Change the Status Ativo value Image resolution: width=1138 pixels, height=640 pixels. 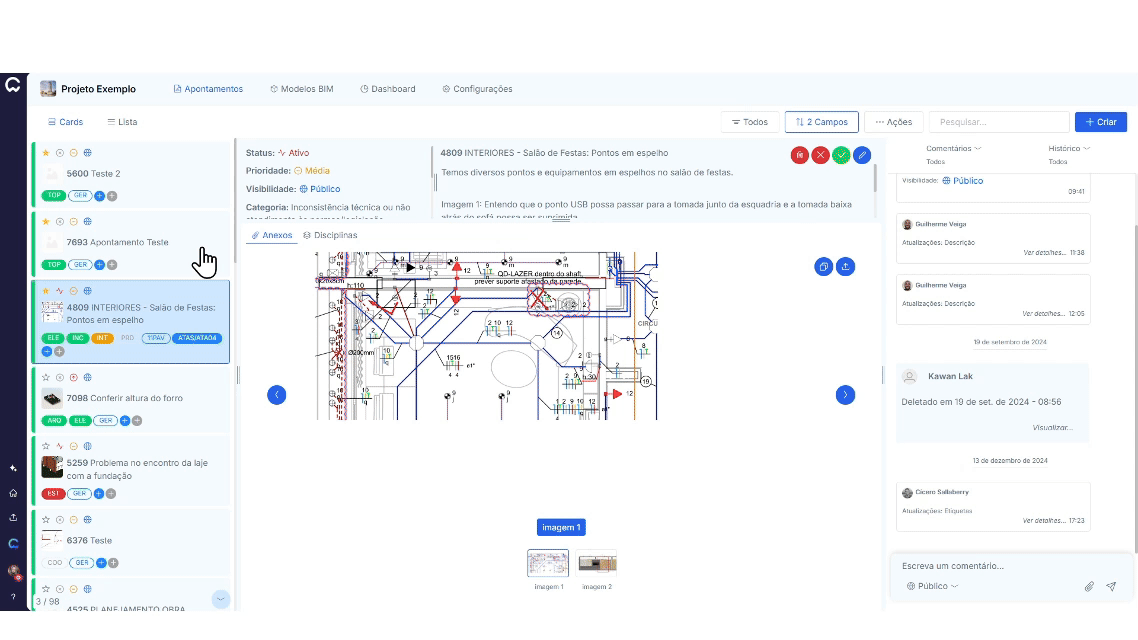tap(293, 153)
